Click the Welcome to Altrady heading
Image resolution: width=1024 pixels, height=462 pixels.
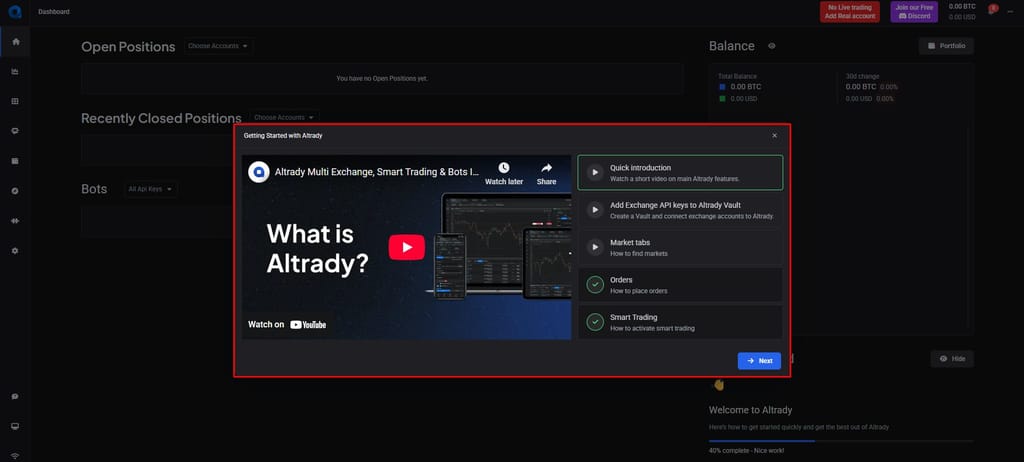point(750,410)
